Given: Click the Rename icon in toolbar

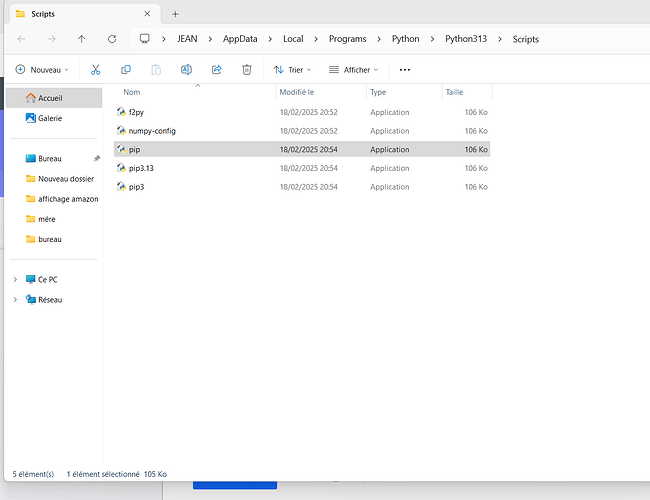Looking at the screenshot, I should [x=186, y=70].
